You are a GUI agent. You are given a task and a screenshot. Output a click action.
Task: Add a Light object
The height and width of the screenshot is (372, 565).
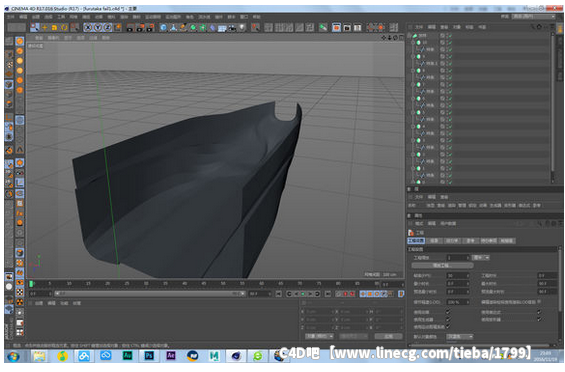point(242,27)
